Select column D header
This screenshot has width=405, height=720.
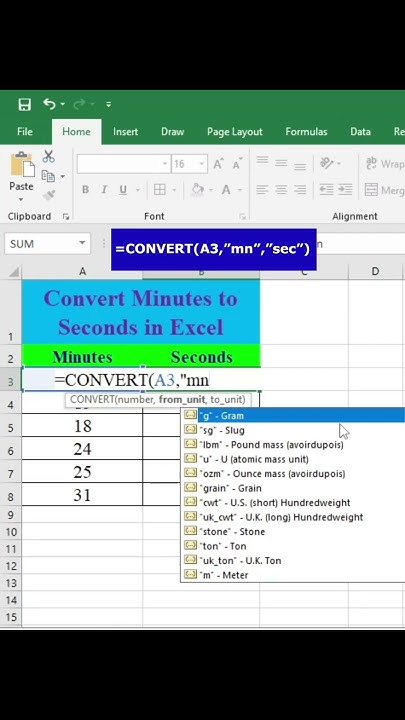[375, 271]
